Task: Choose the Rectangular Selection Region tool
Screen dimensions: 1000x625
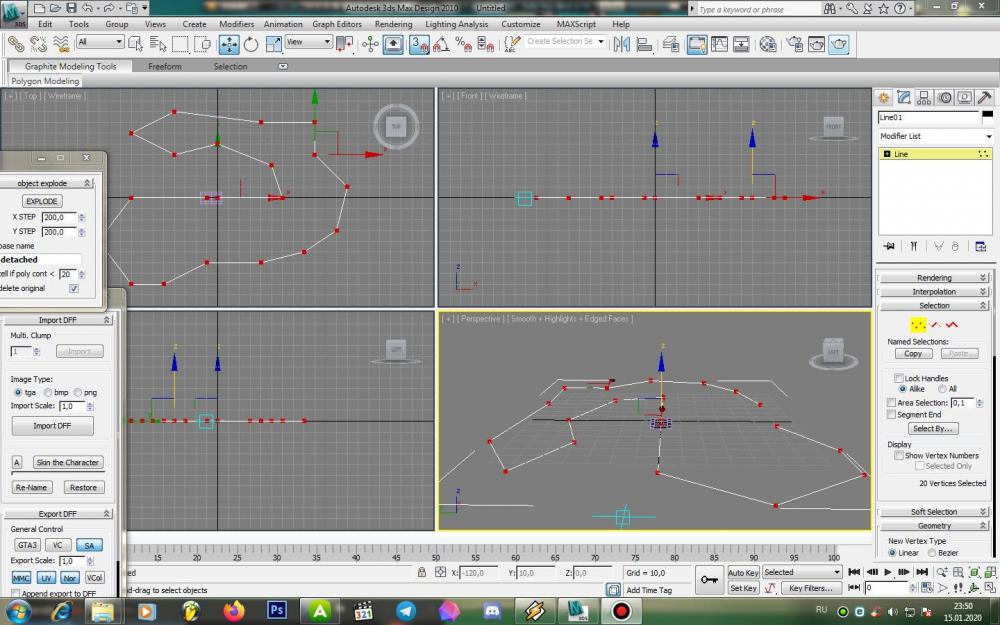Action: coord(180,44)
